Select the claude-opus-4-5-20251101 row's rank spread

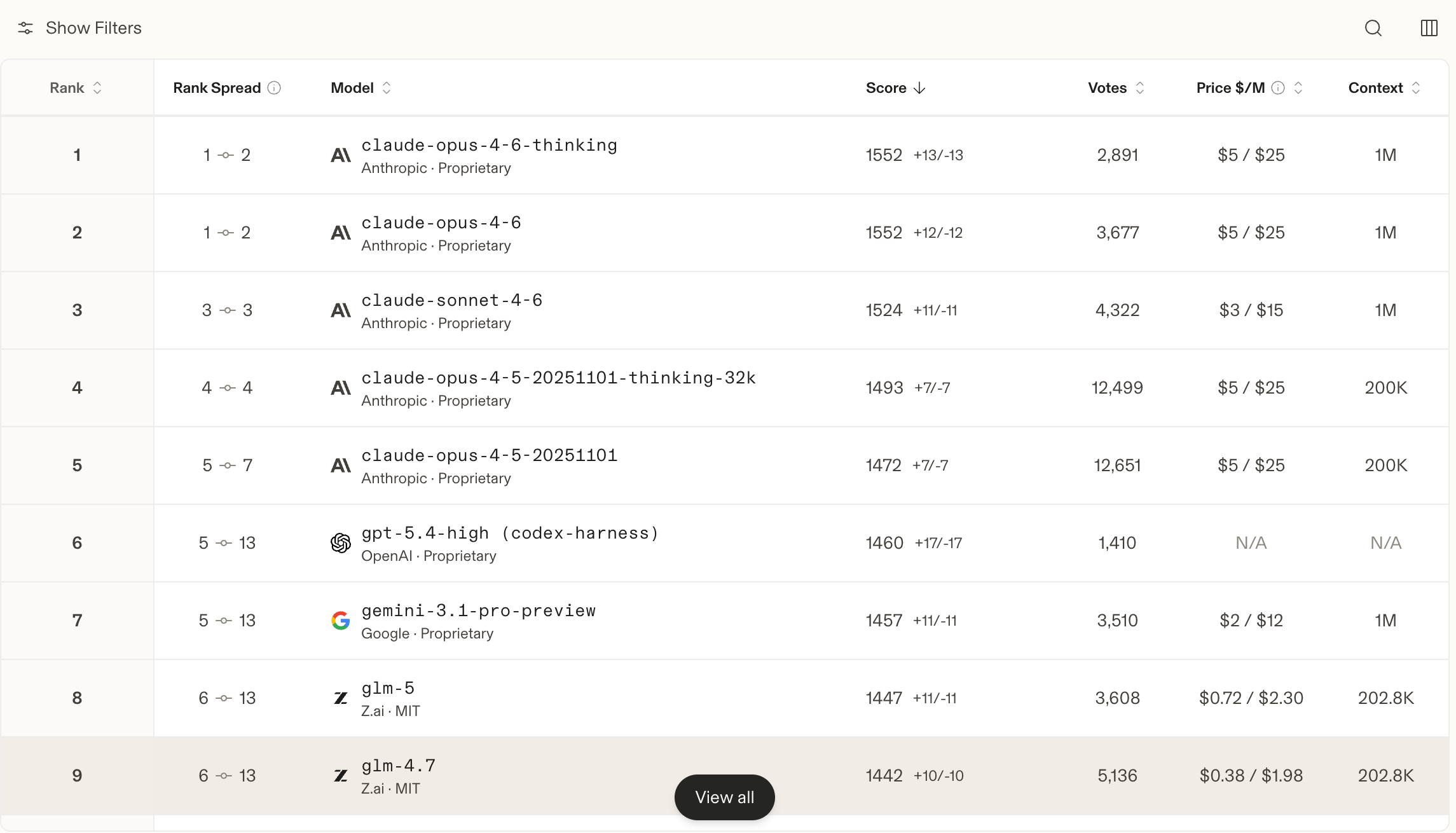[227, 465]
